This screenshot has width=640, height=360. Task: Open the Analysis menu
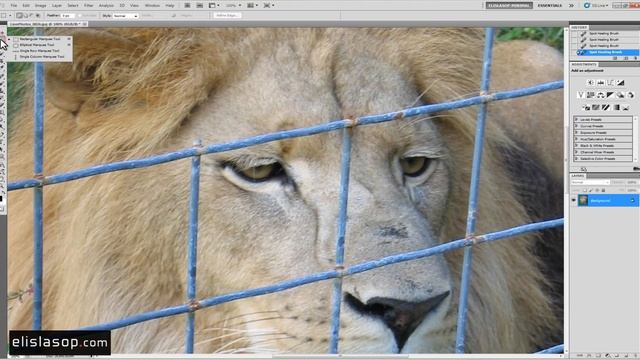point(106,6)
